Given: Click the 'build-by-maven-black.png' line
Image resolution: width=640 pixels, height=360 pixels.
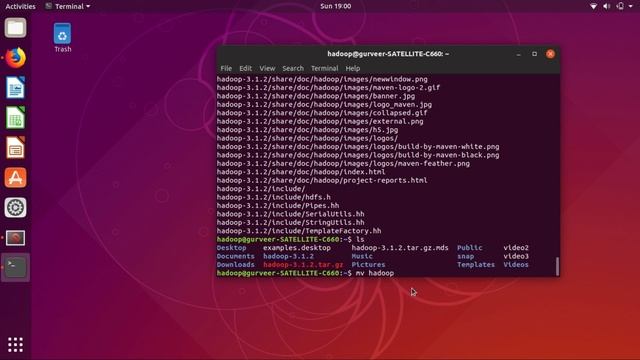Looking at the screenshot, I should click(x=358, y=155).
